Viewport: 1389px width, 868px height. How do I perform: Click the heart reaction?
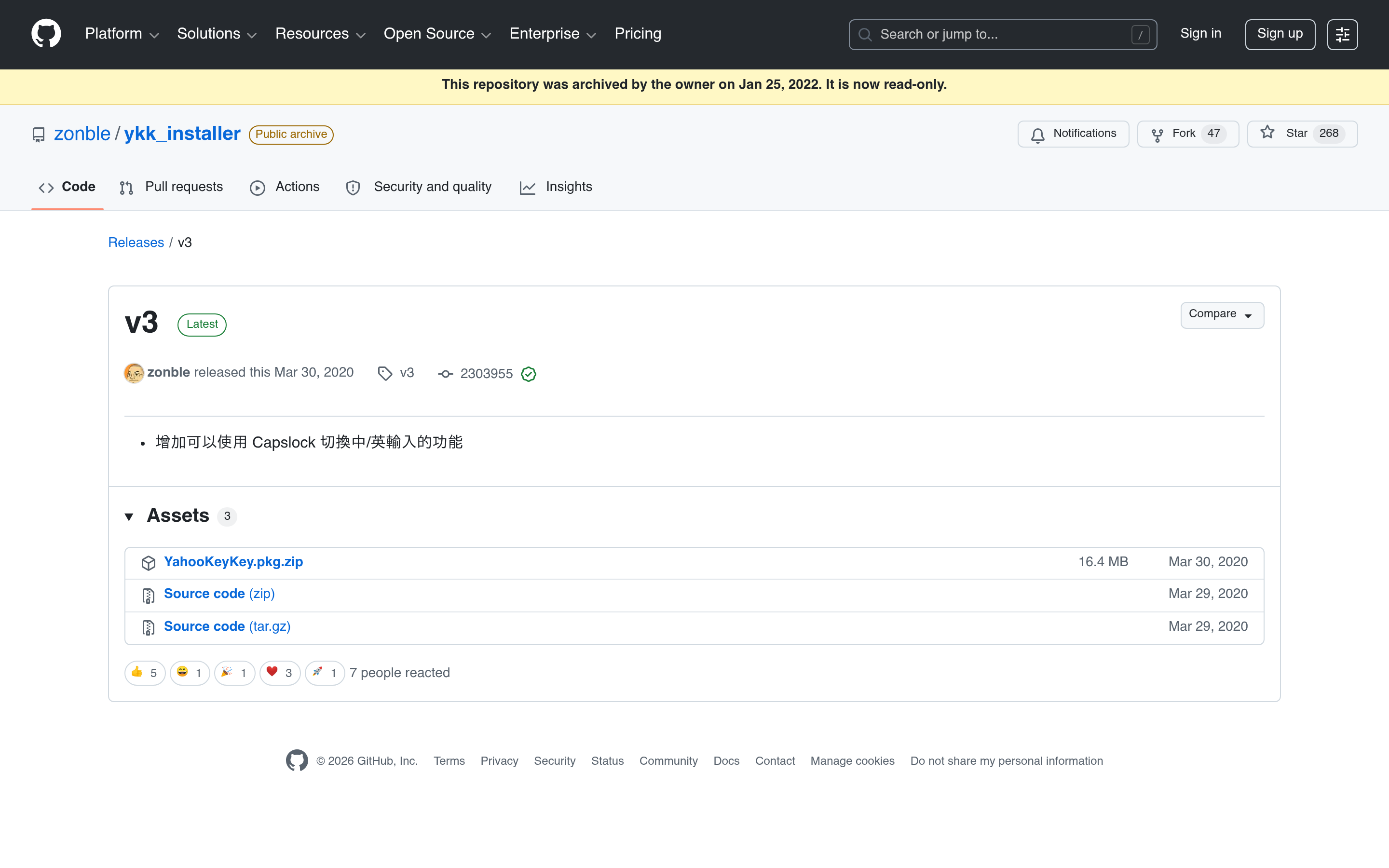tap(280, 673)
